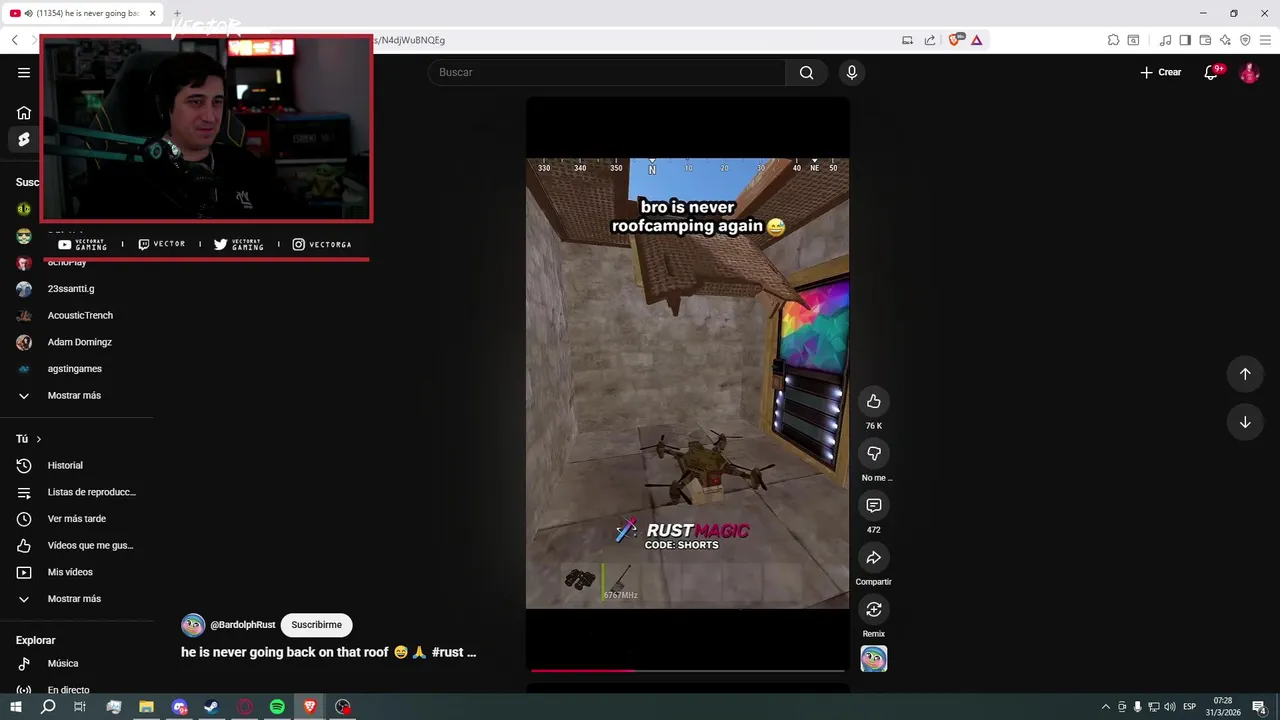
Task: Open the notifications bell
Action: 1211,72
